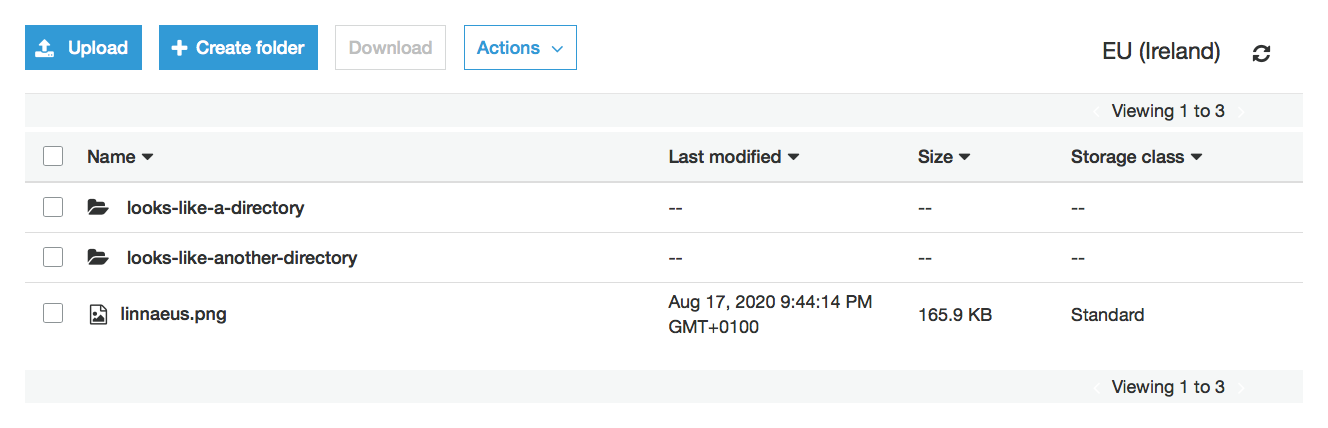
Task: Click the refresh icon beside EU (Ireland)
Action: pos(1262,53)
